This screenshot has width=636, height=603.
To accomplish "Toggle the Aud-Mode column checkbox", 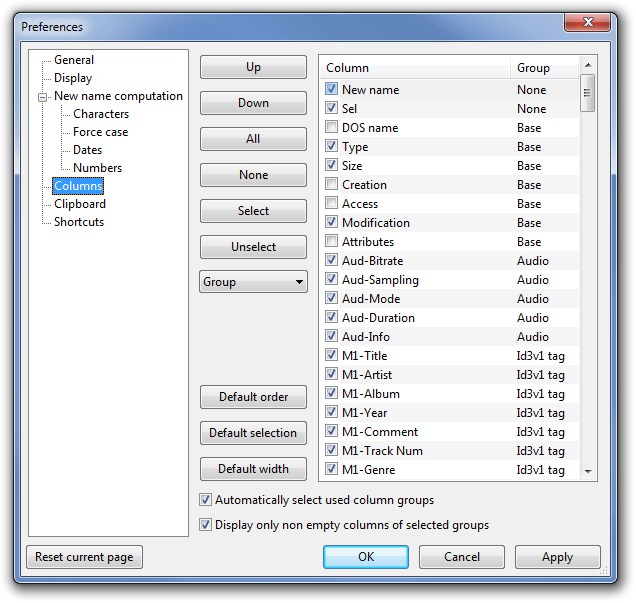I will click(331, 298).
